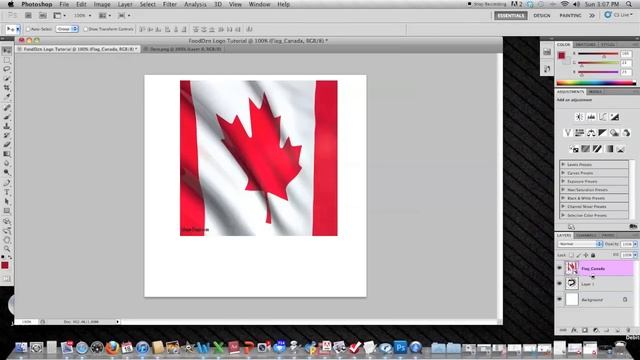
Task: Switch to the Swatches tab
Action: tap(585, 44)
